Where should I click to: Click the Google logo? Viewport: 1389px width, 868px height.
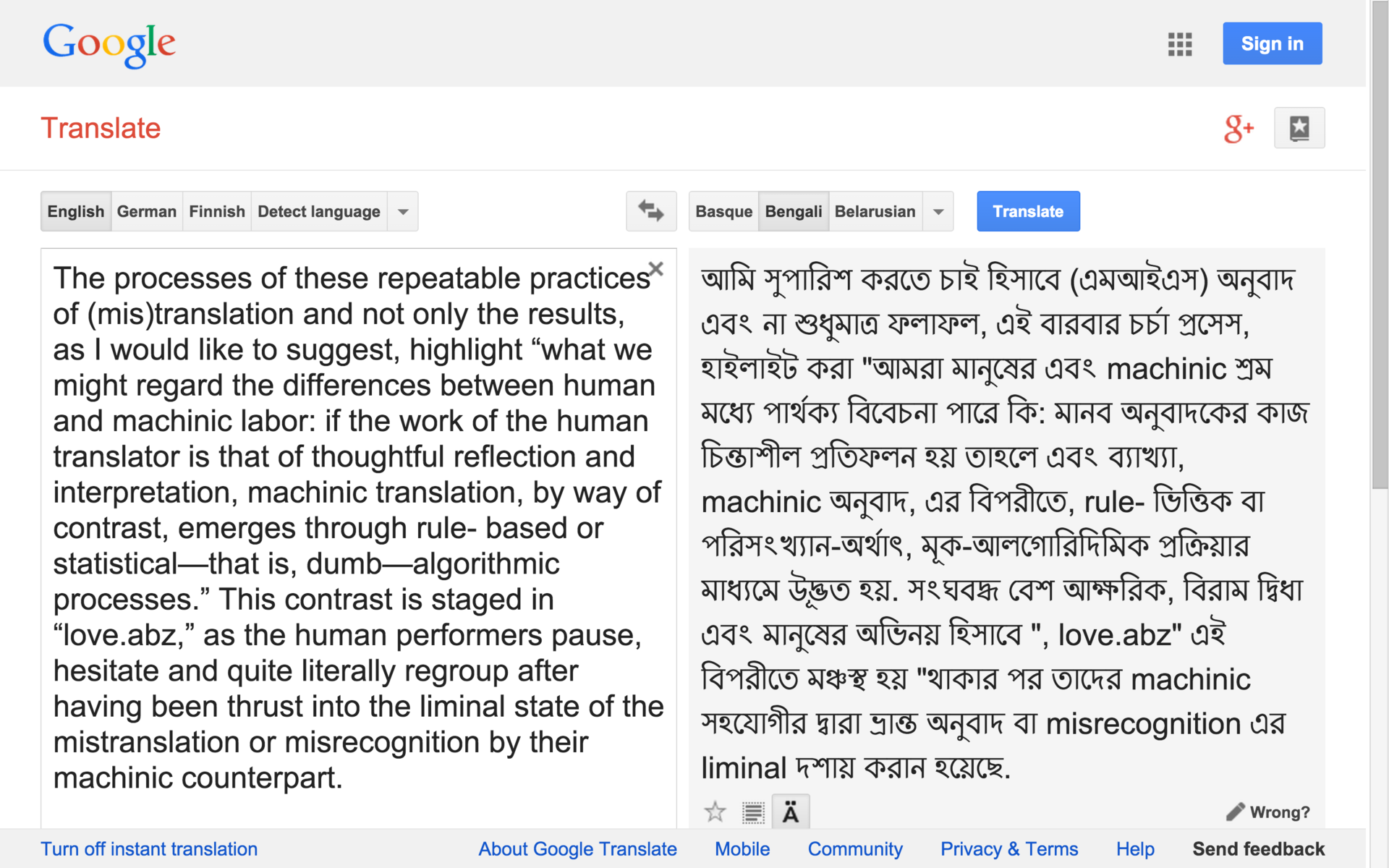point(109,43)
